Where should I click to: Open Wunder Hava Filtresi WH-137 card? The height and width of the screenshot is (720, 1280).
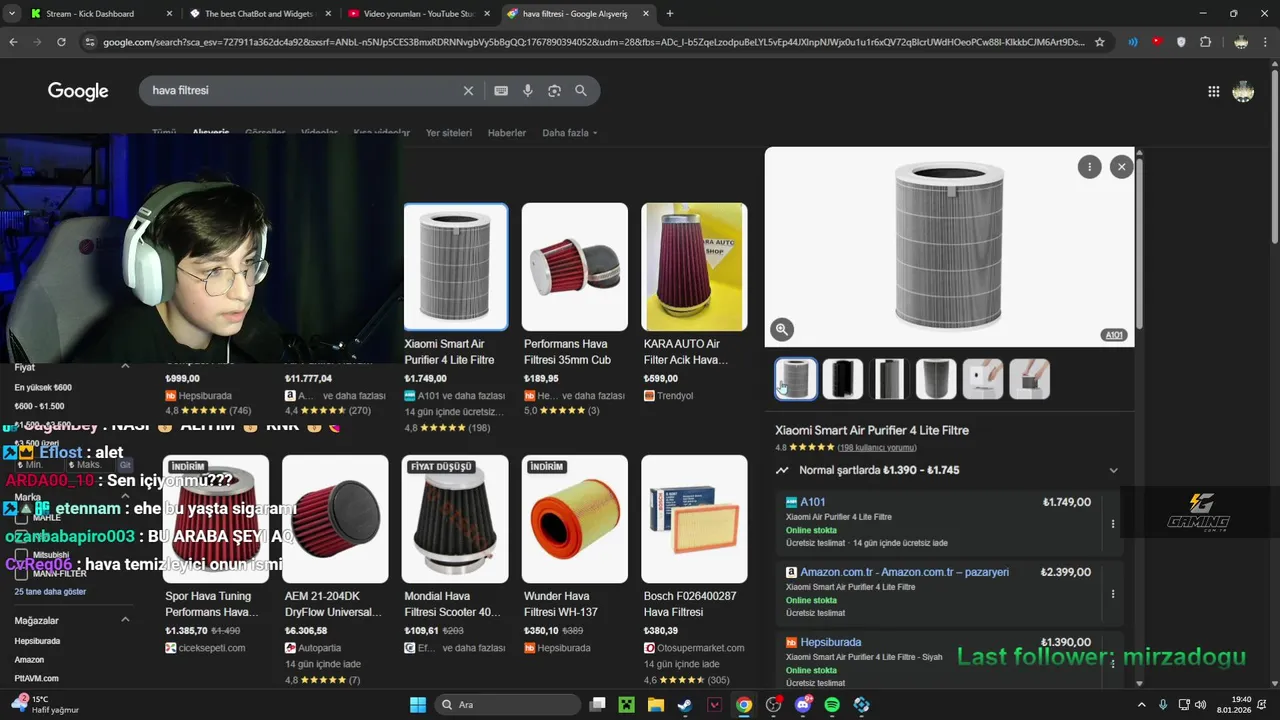(x=575, y=553)
